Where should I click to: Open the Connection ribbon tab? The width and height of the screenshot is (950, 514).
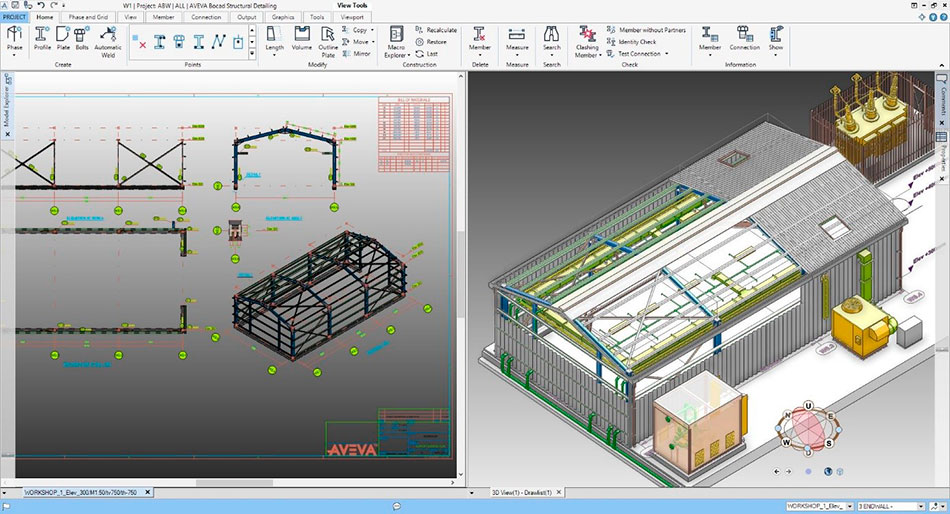pyautogui.click(x=206, y=17)
